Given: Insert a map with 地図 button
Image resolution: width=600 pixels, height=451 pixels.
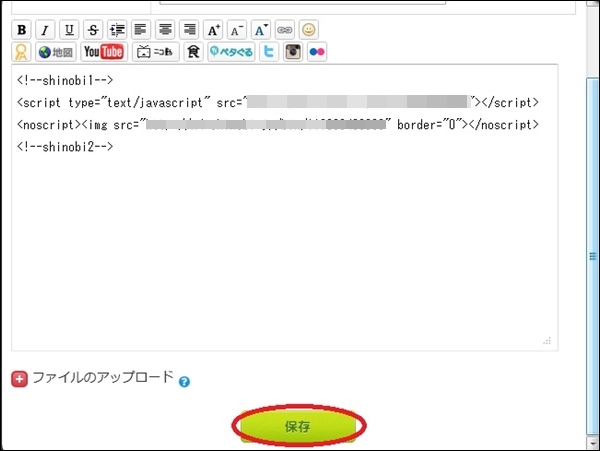Looking at the screenshot, I should [56, 52].
